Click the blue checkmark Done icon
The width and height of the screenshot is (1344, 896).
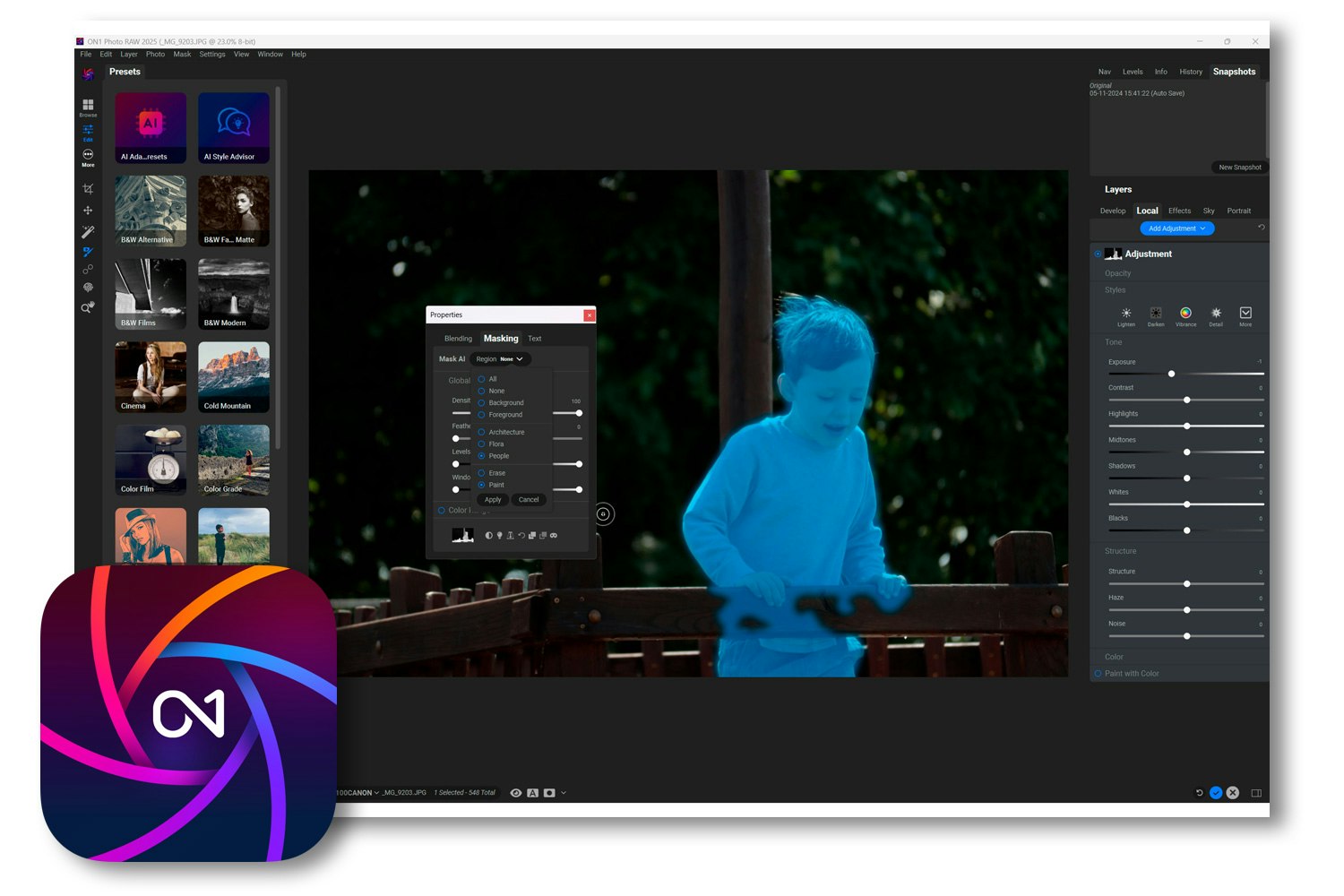click(1216, 793)
